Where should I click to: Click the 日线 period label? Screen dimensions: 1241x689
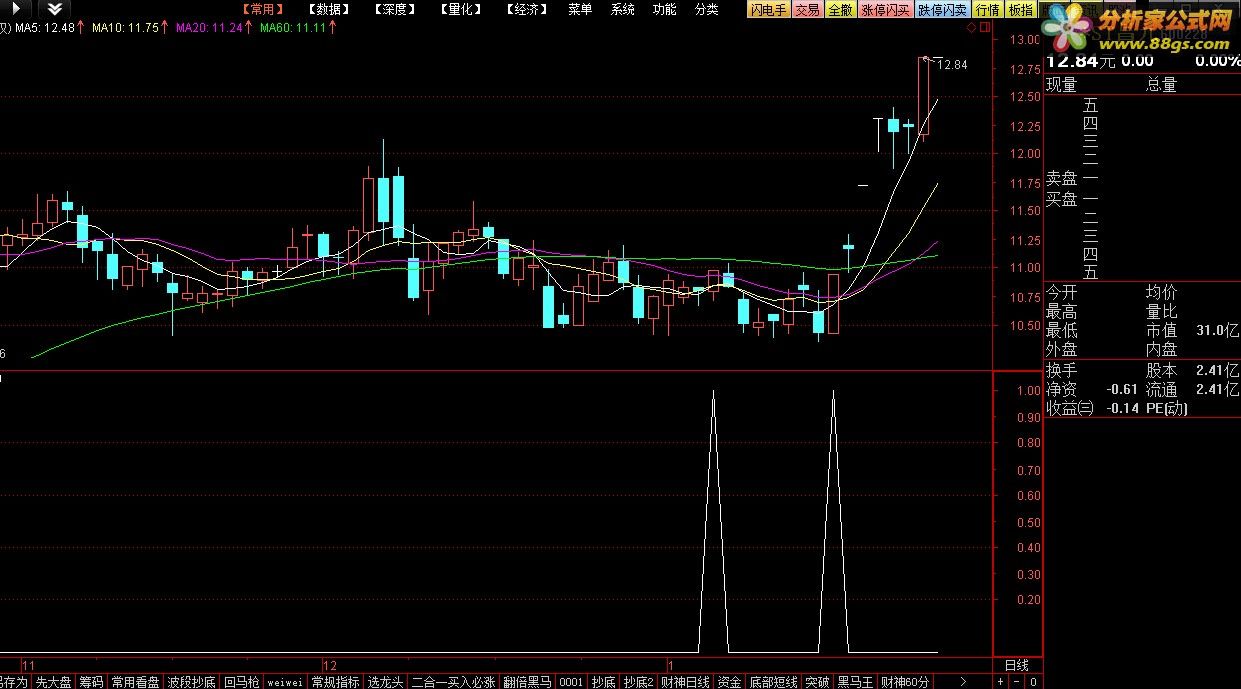pos(1016,665)
